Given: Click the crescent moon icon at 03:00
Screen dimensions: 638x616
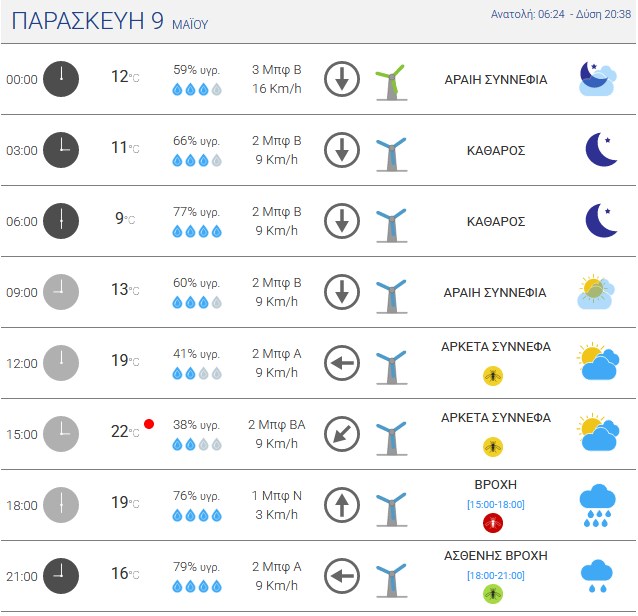Looking at the screenshot, I should (601, 149).
